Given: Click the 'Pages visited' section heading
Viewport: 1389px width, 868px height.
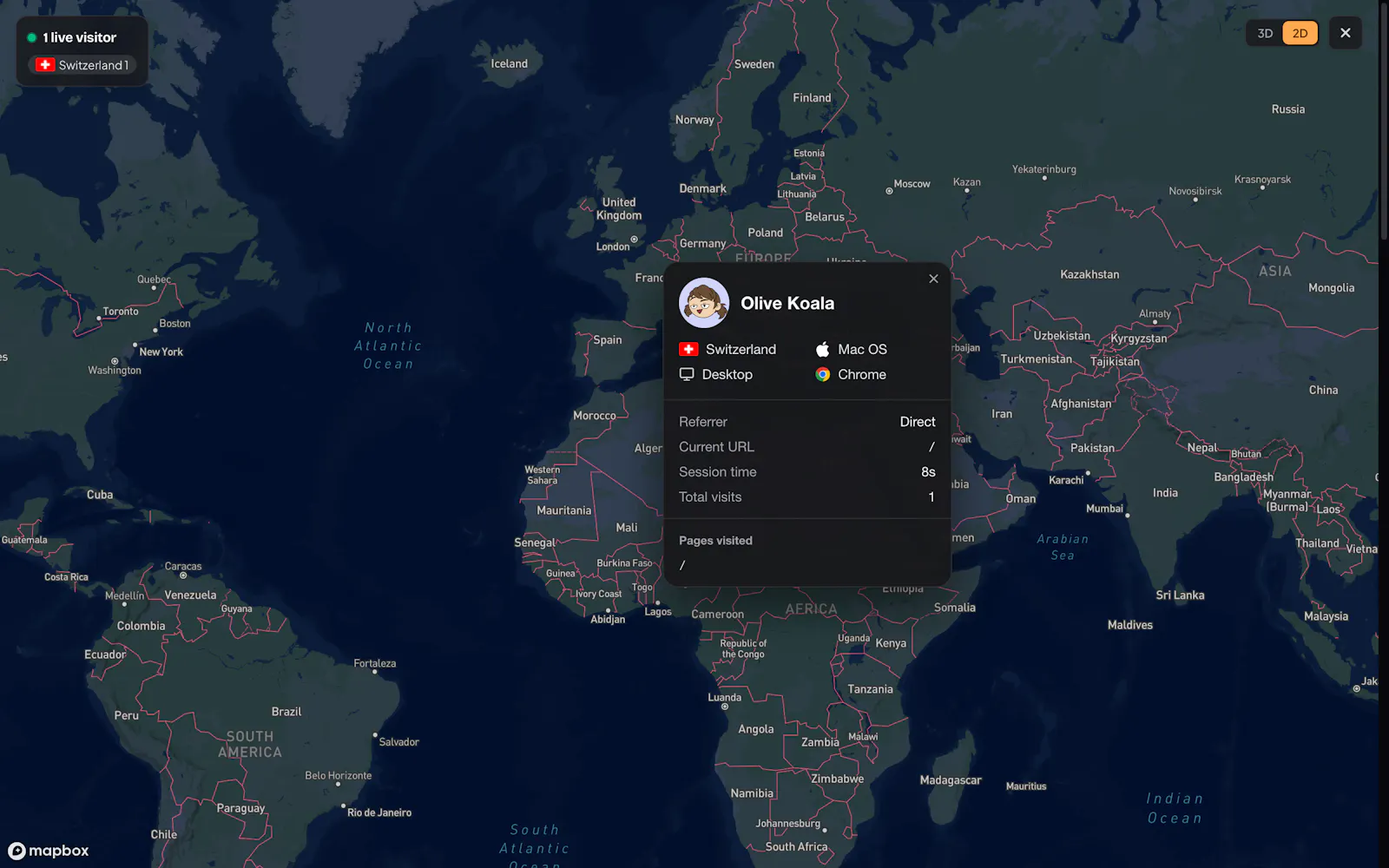Looking at the screenshot, I should [715, 540].
